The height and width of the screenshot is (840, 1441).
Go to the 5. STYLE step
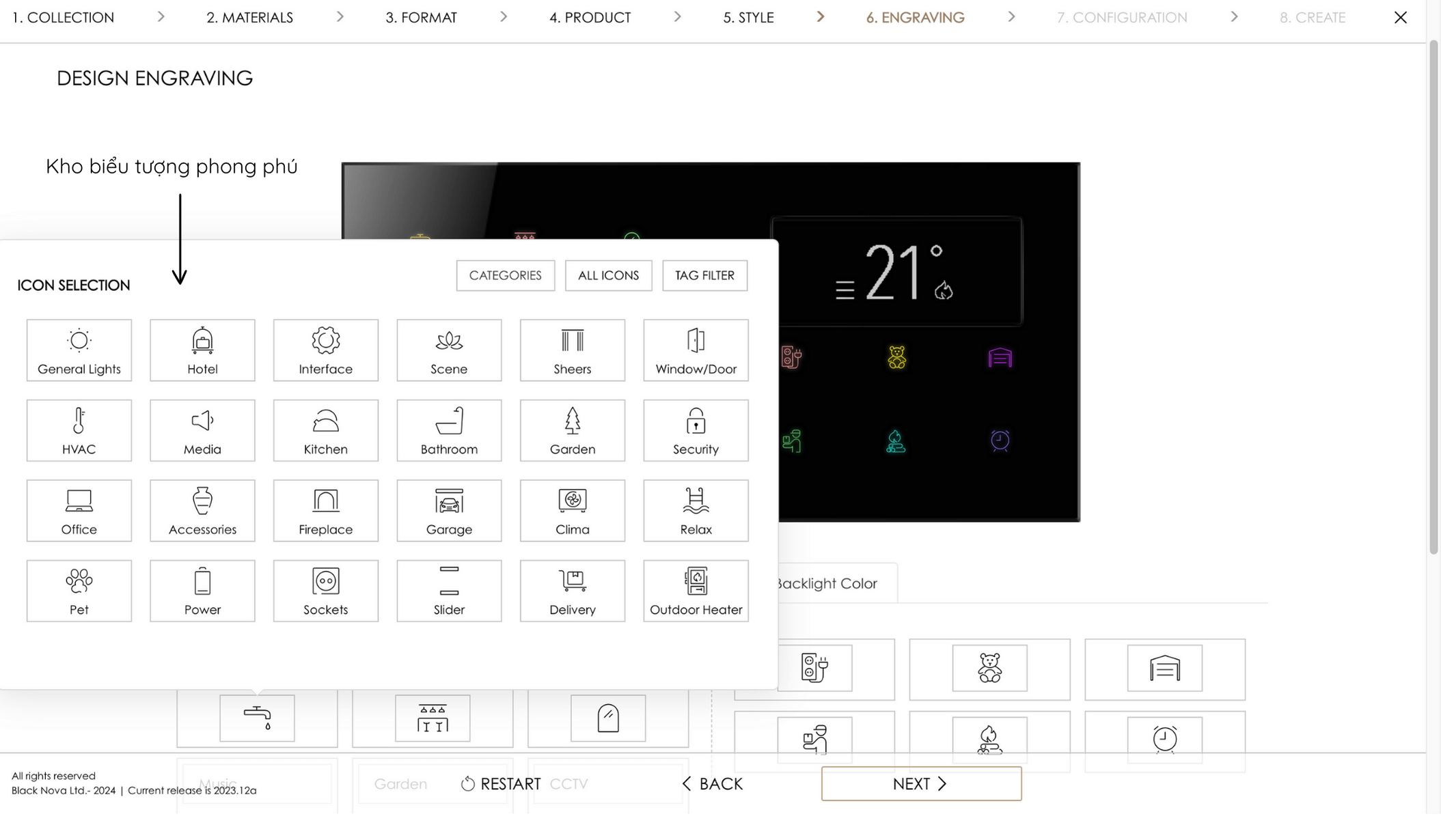[748, 18]
